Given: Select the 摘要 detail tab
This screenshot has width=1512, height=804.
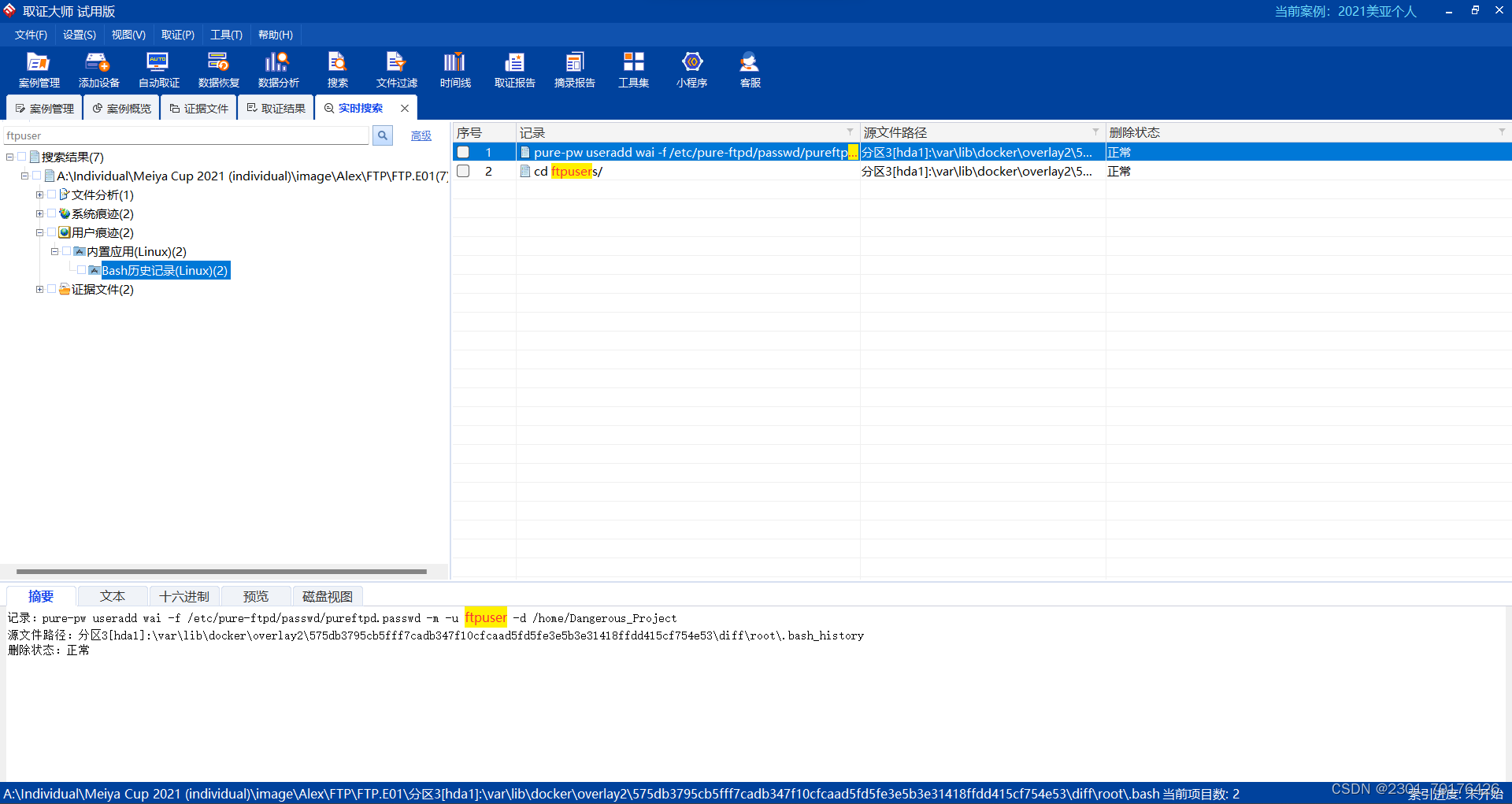Looking at the screenshot, I should [x=41, y=596].
